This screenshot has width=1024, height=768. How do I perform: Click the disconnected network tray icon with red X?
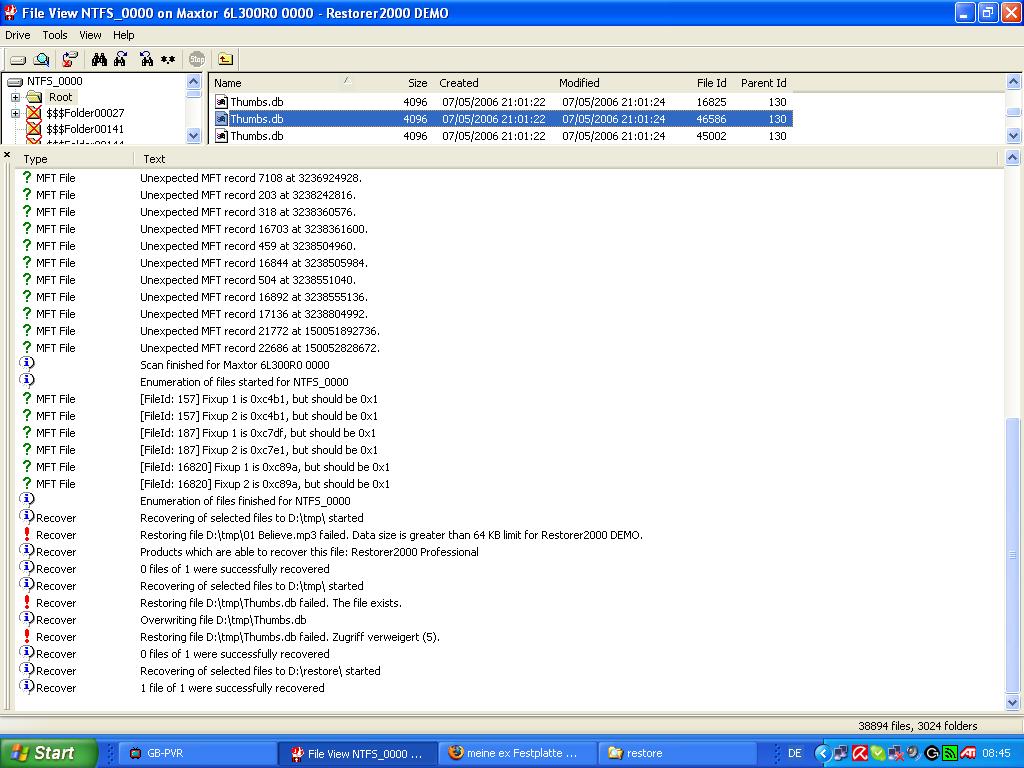895,753
